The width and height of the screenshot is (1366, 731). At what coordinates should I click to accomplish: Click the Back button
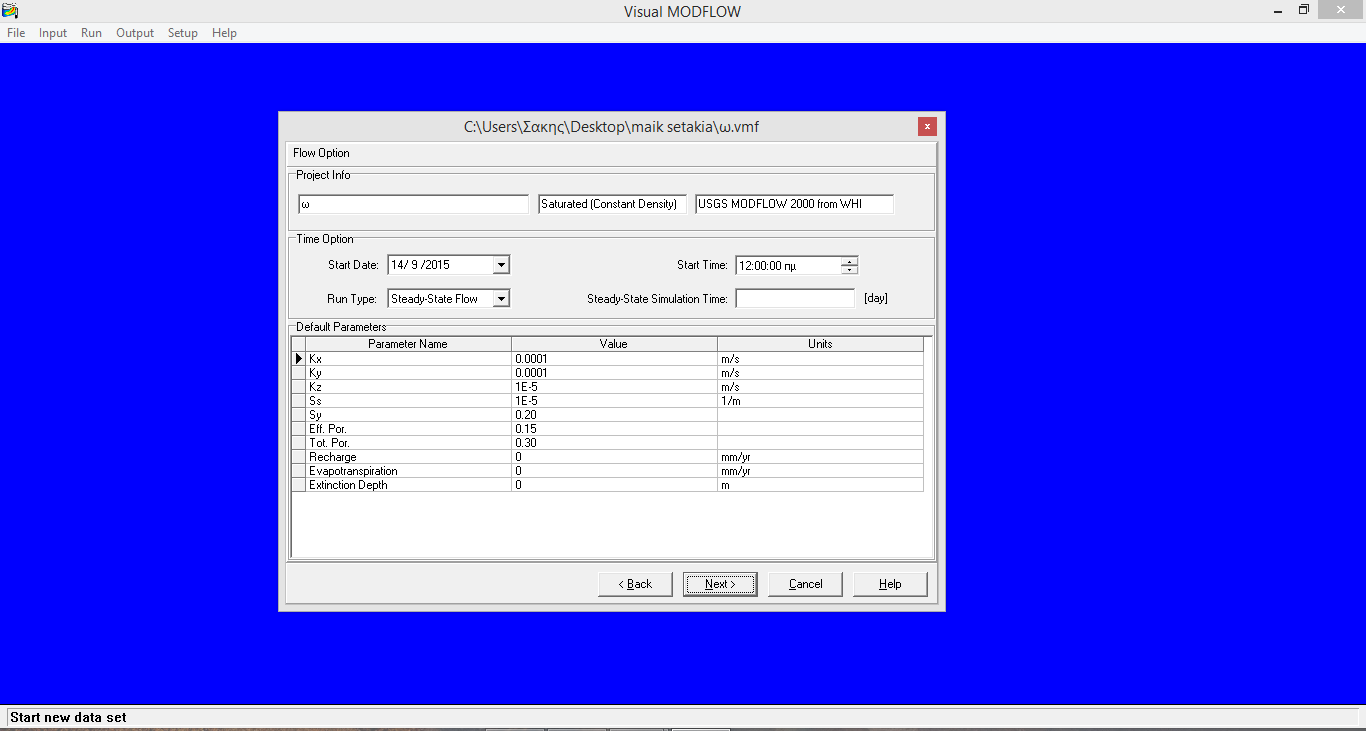click(635, 584)
